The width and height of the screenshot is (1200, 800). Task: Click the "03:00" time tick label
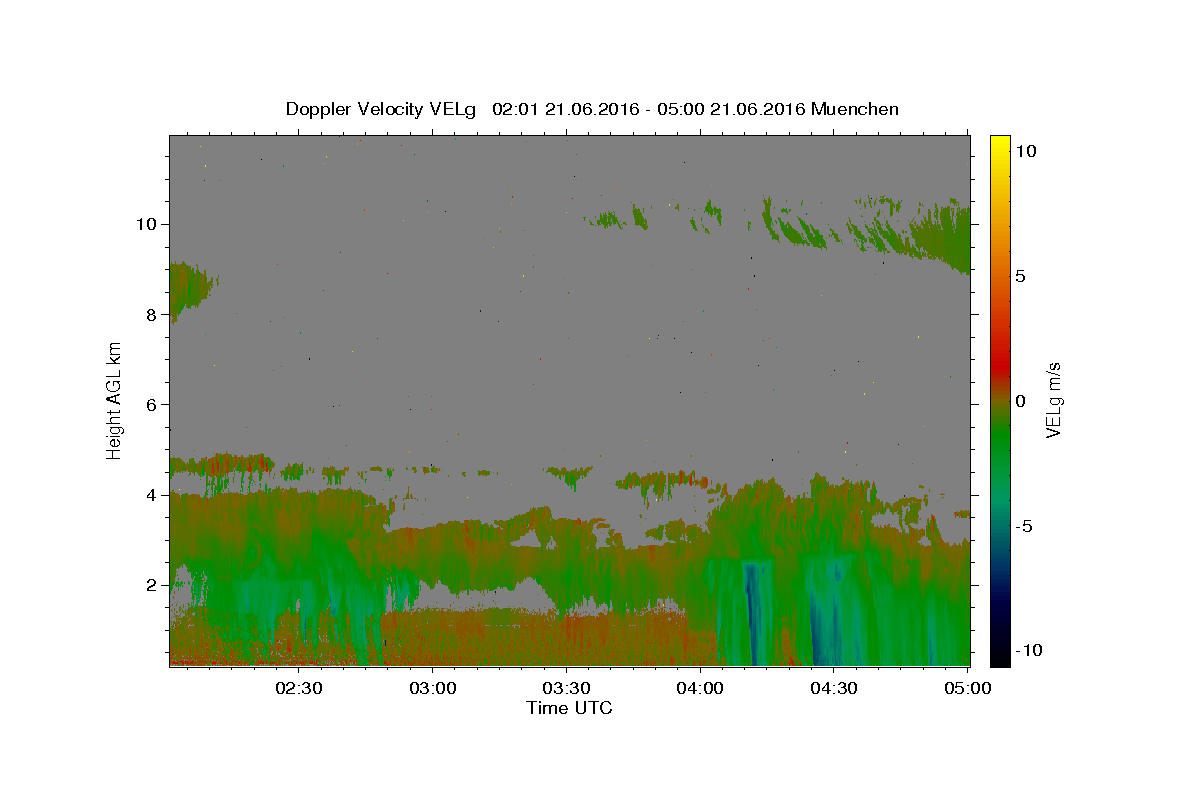pos(433,688)
